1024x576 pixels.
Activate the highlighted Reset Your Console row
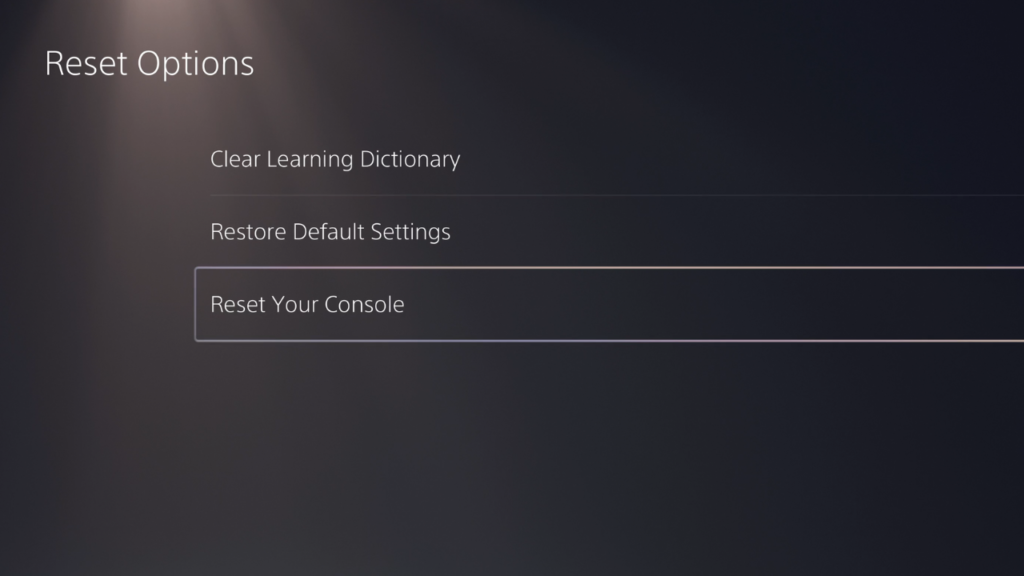pyautogui.click(x=609, y=304)
